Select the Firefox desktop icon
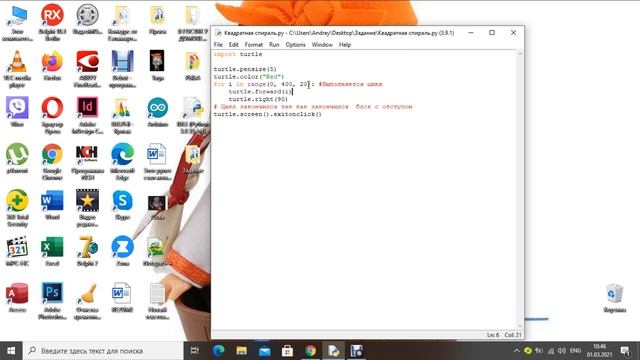Image resolution: width=640 pixels, height=360 pixels. (x=52, y=66)
